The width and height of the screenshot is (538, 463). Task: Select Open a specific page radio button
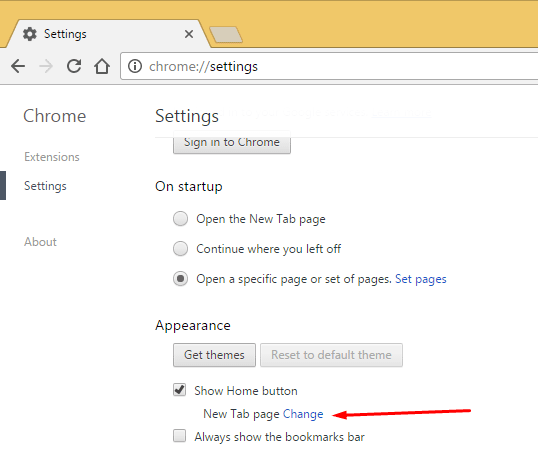(180, 279)
